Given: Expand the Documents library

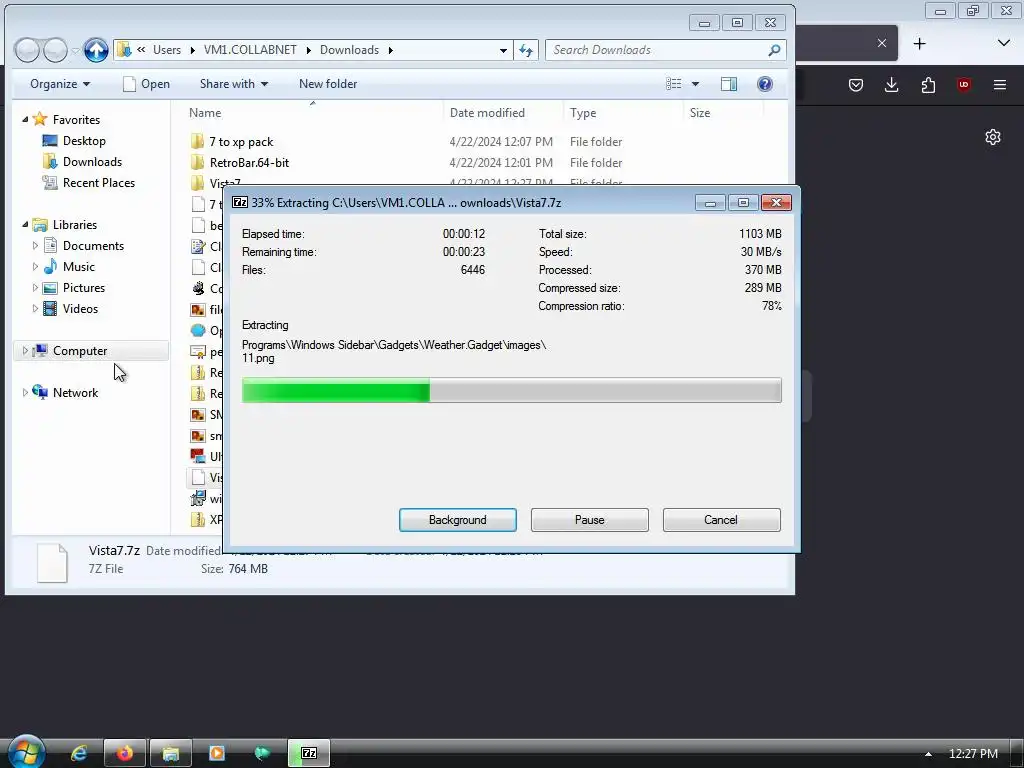Looking at the screenshot, I should (35, 246).
